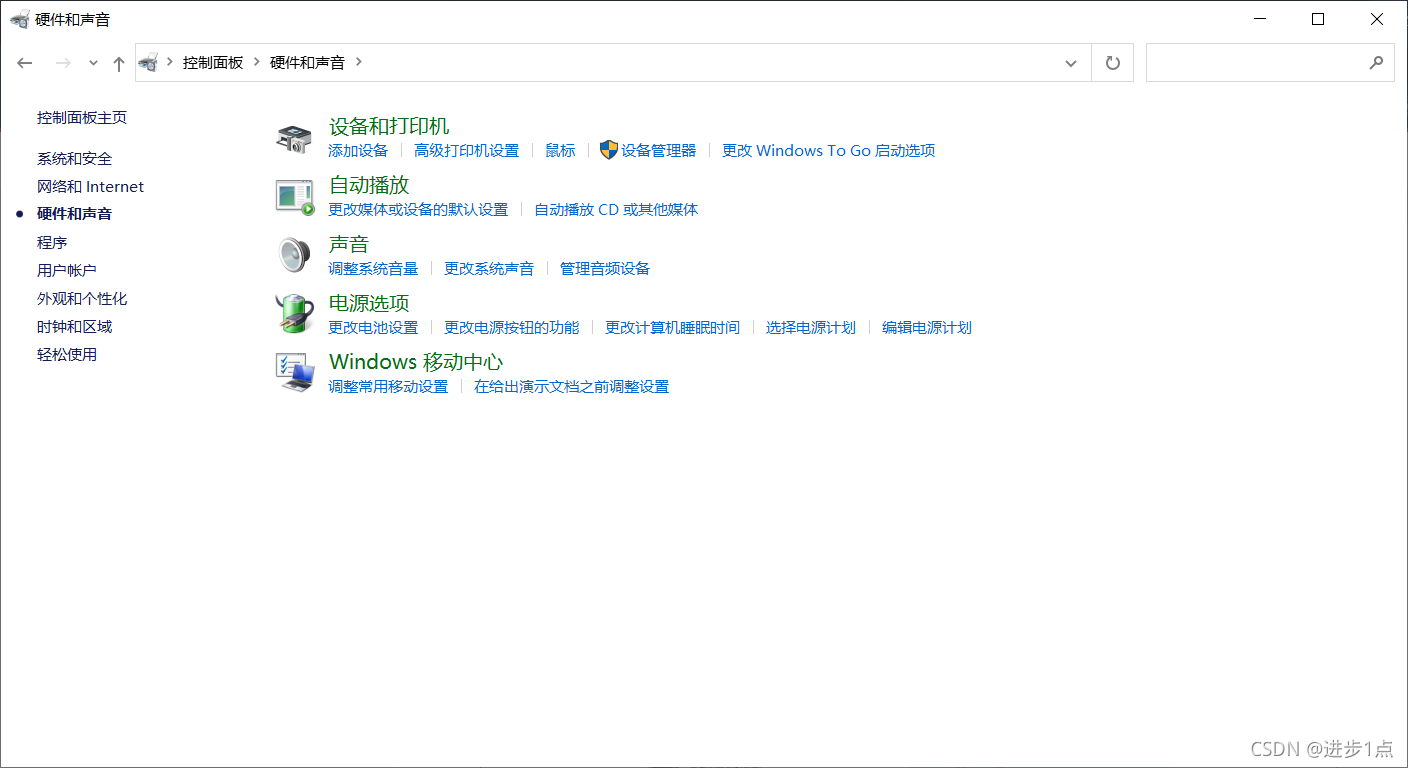Open the Windows 移动中心 heading link

(x=416, y=362)
